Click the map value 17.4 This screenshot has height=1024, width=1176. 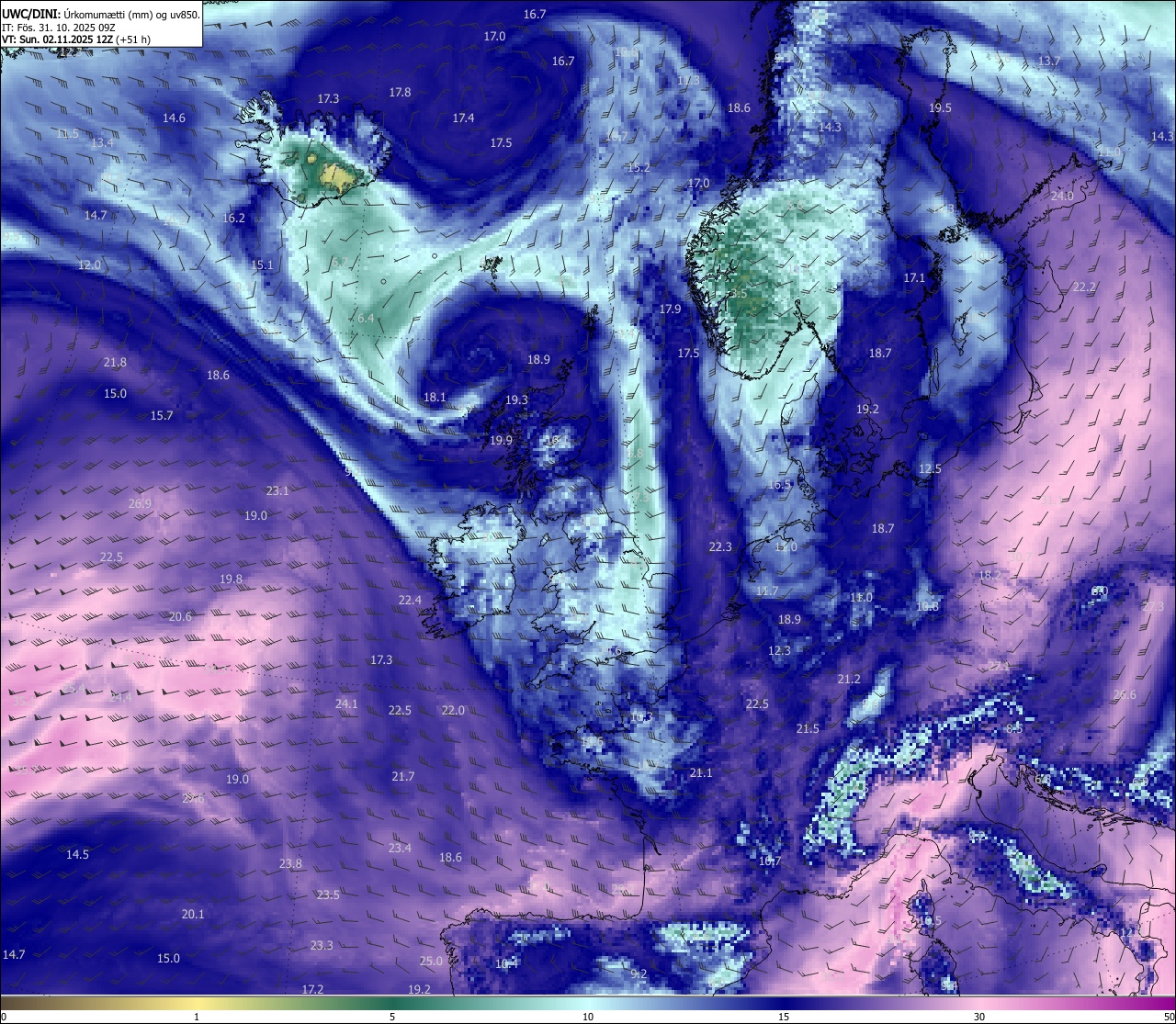tap(463, 118)
